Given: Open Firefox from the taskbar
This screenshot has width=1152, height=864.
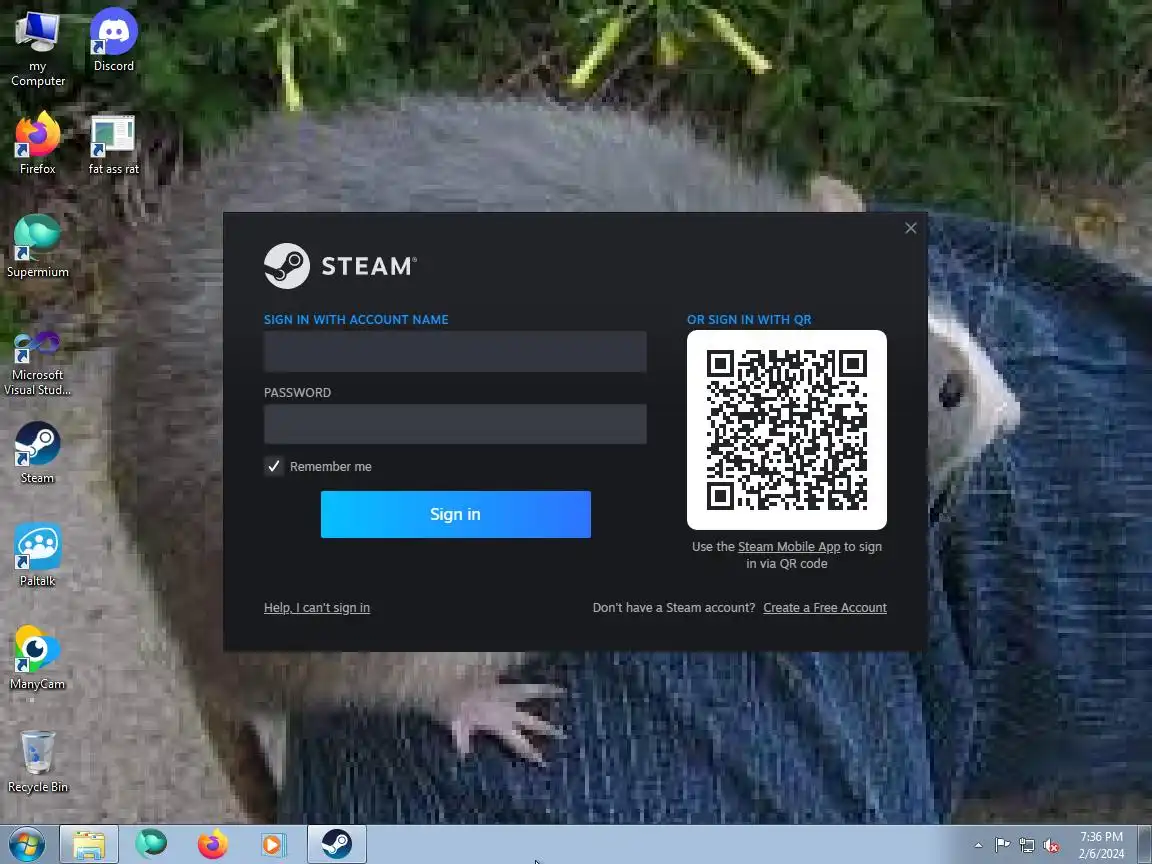Looking at the screenshot, I should click(x=212, y=844).
